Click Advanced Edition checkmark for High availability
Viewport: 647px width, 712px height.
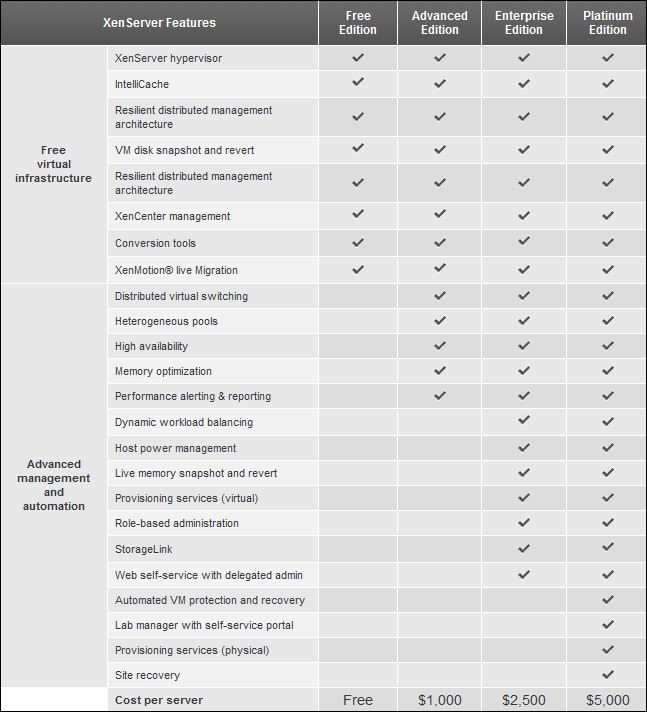click(x=439, y=346)
